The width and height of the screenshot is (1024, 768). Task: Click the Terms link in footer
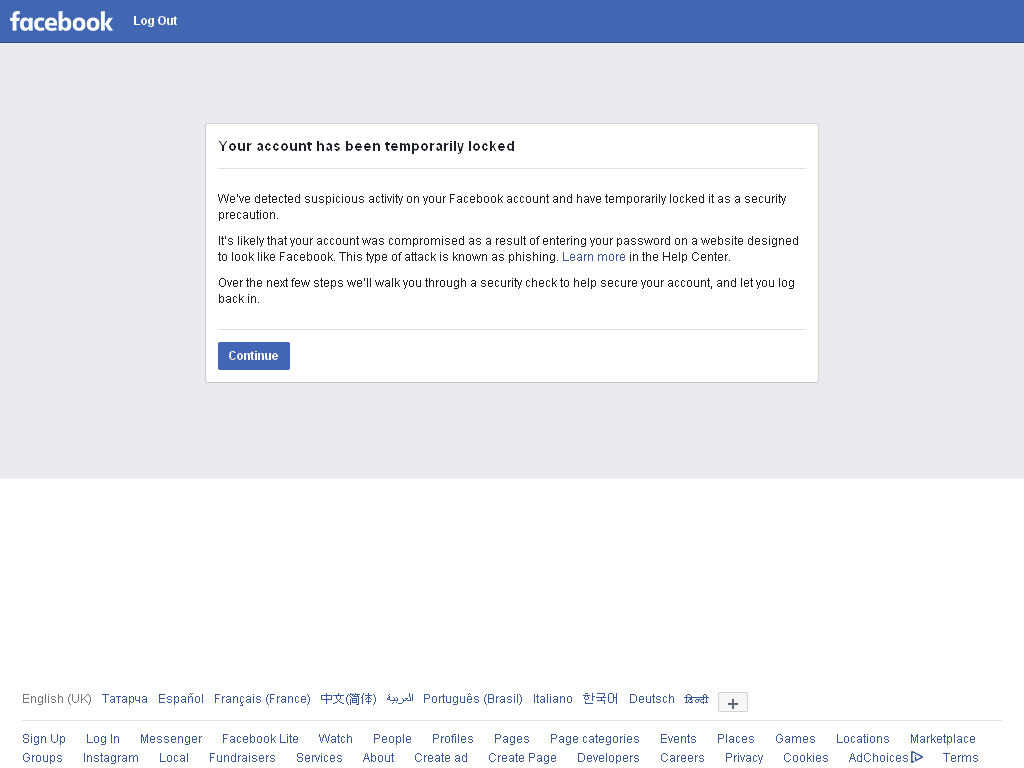tap(960, 758)
